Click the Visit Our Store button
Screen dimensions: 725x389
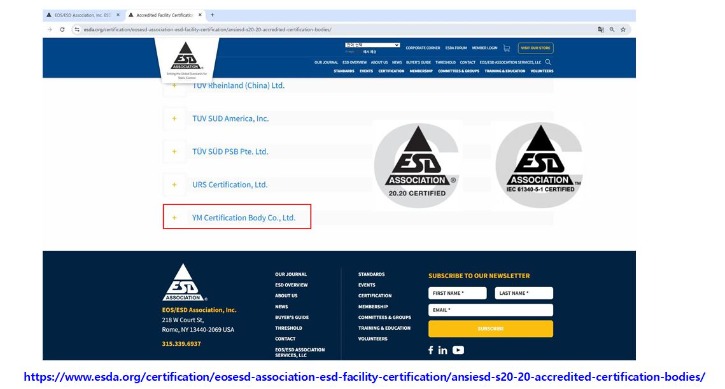click(x=535, y=48)
